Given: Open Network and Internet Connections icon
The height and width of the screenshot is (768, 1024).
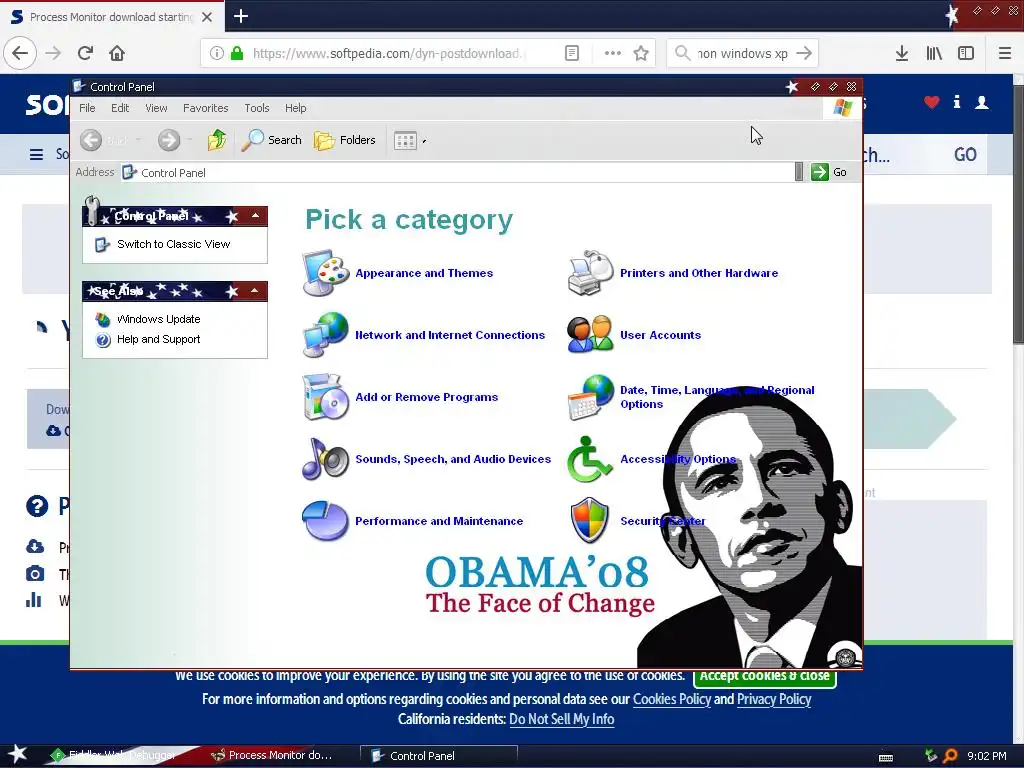Looking at the screenshot, I should point(325,334).
